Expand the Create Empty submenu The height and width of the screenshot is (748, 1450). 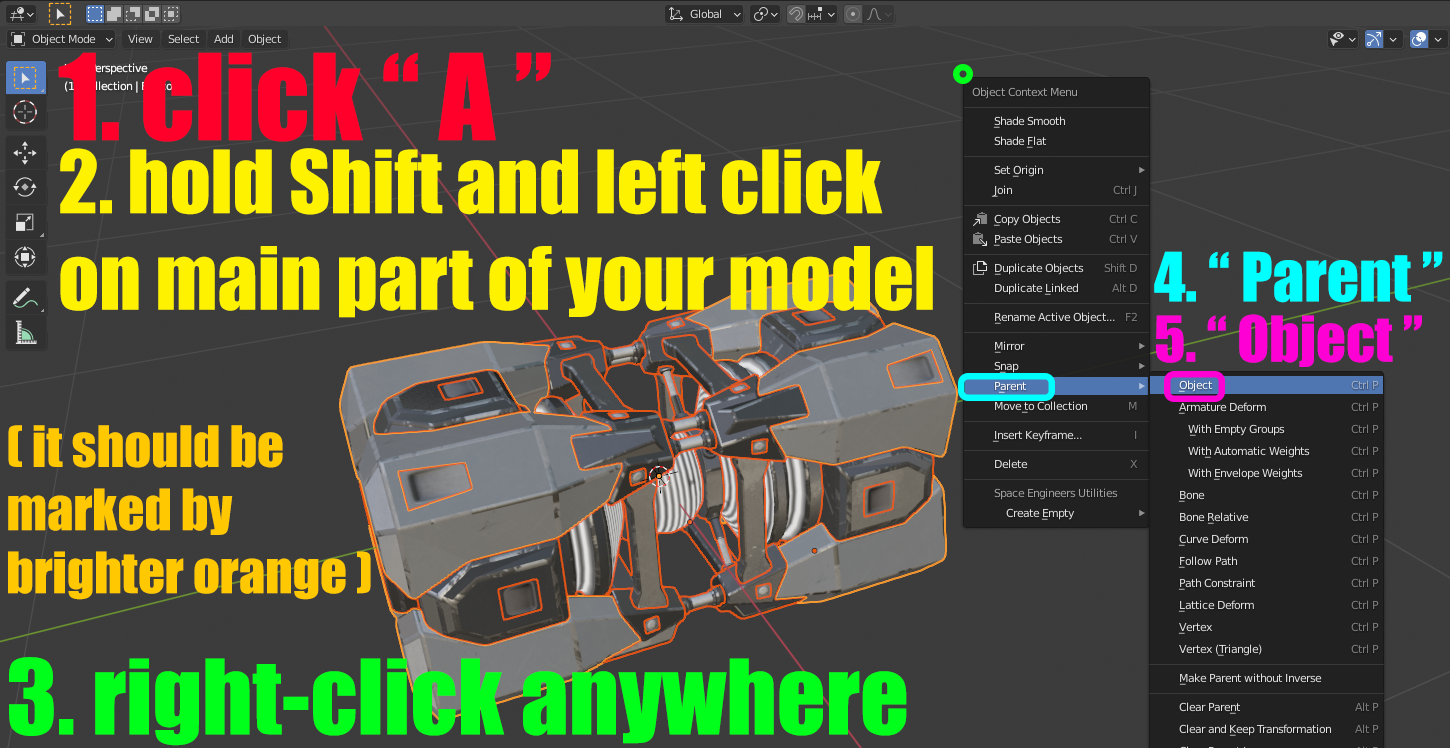pos(1056,513)
